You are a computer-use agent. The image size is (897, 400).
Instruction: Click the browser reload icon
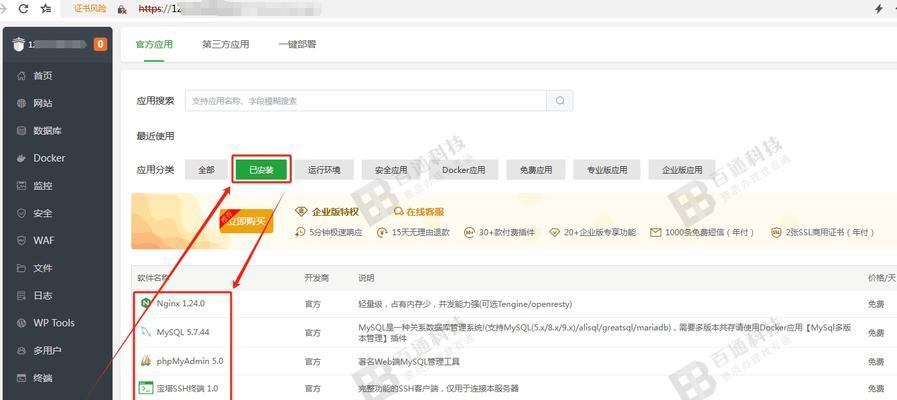23,9
